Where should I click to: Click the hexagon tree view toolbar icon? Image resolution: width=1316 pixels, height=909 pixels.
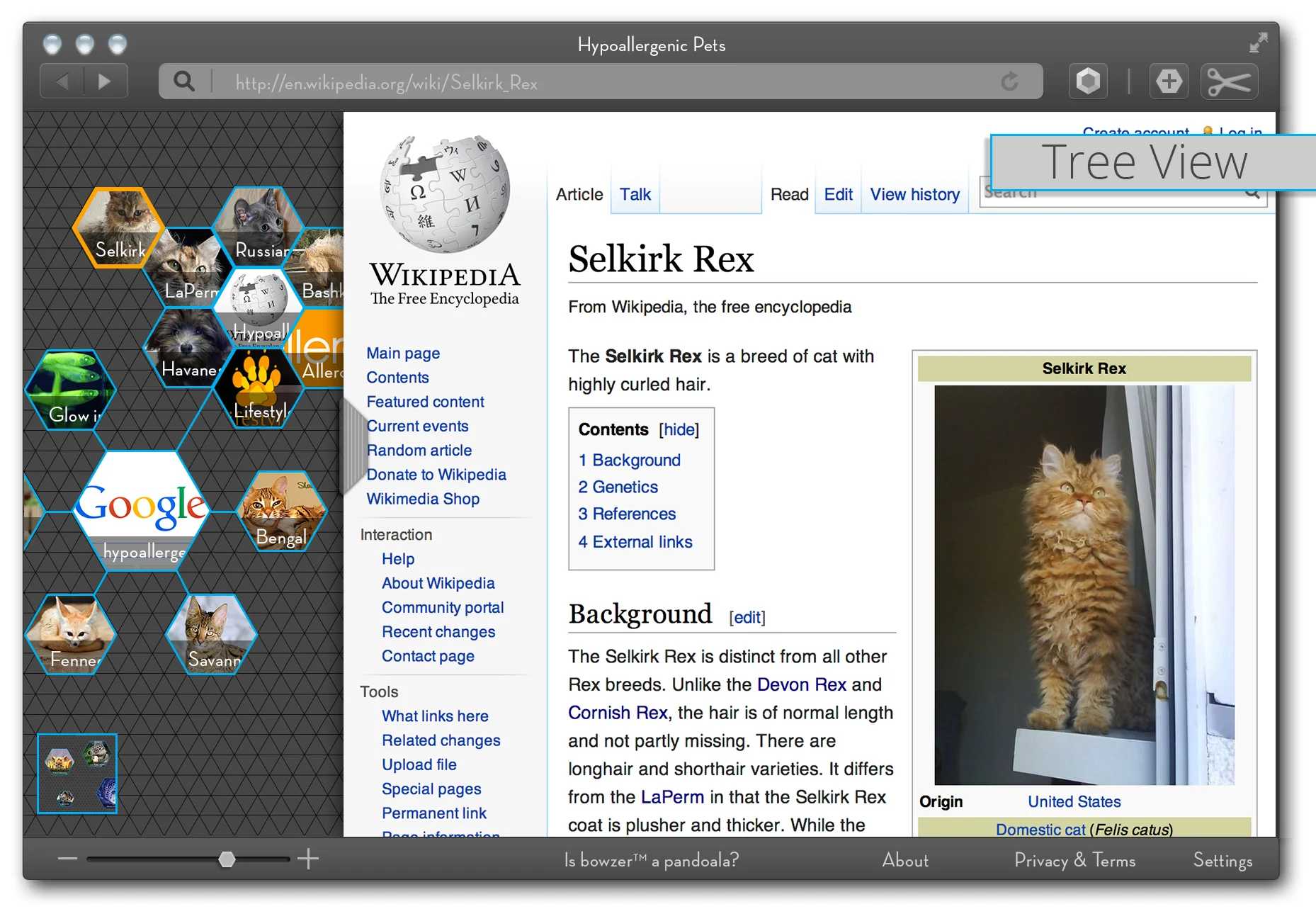pyautogui.click(x=1088, y=81)
